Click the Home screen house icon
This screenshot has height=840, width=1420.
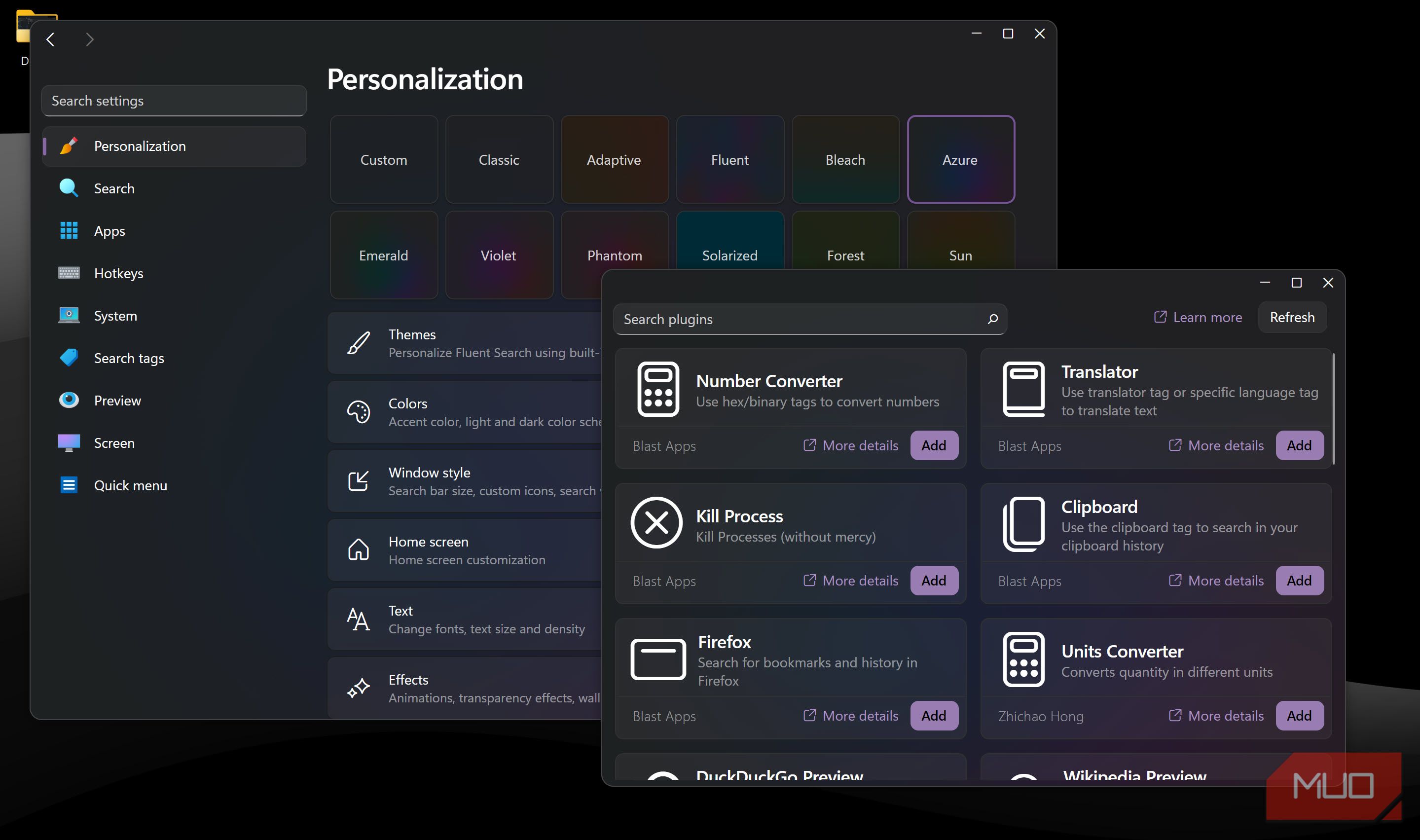tap(358, 549)
